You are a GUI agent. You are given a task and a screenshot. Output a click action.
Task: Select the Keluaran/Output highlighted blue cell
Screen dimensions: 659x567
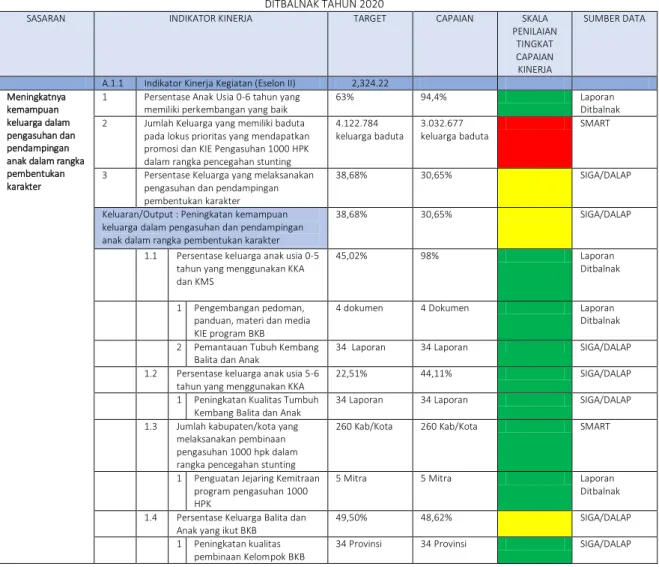click(211, 228)
